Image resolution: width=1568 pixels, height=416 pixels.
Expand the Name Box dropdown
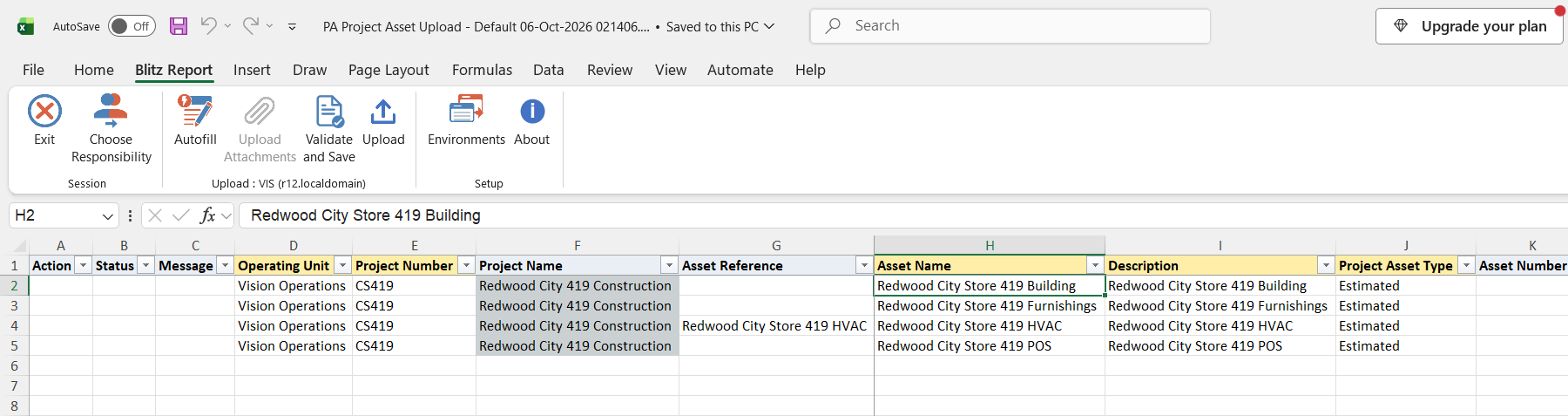pyautogui.click(x=108, y=215)
